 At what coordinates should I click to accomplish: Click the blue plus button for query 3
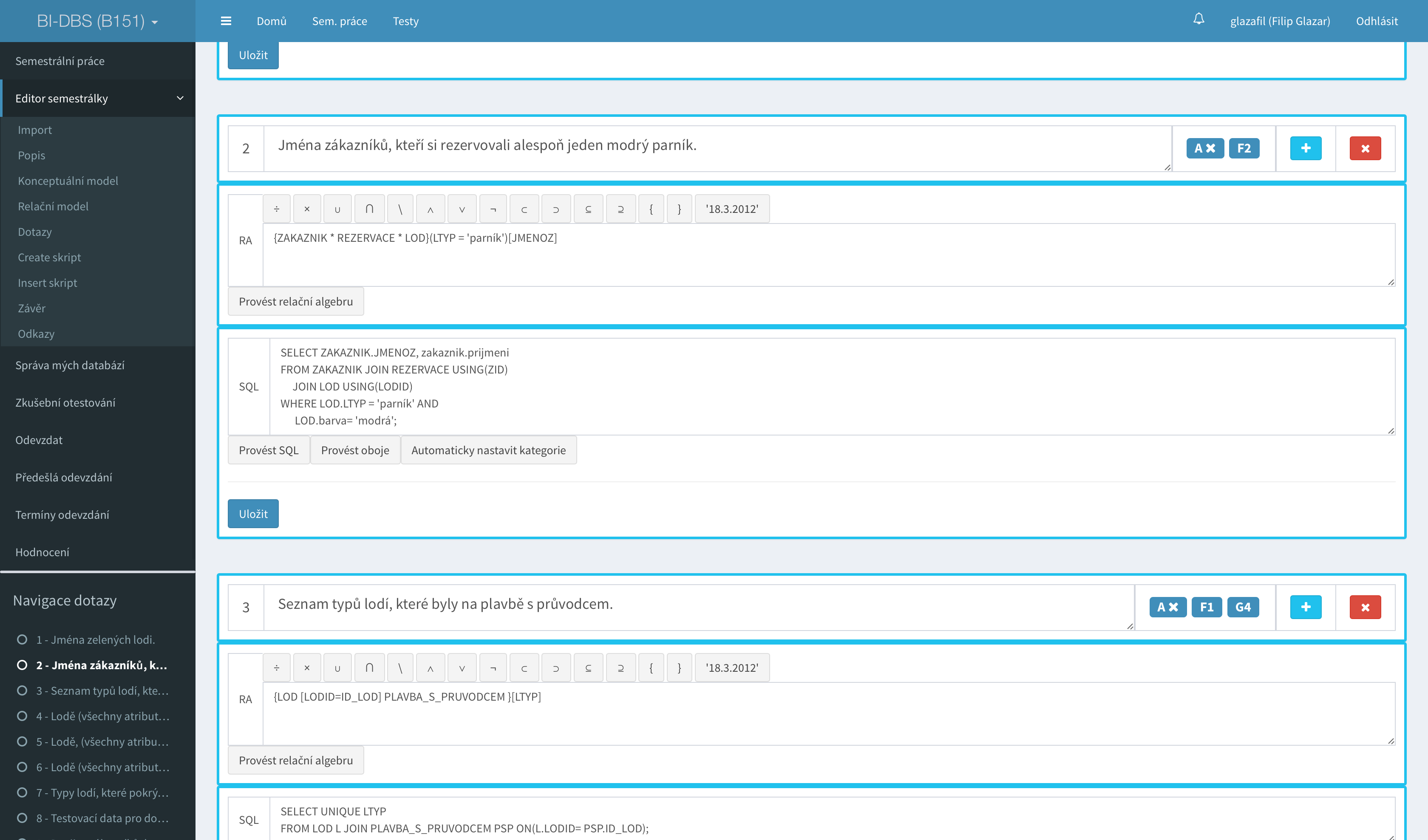pos(1306,607)
